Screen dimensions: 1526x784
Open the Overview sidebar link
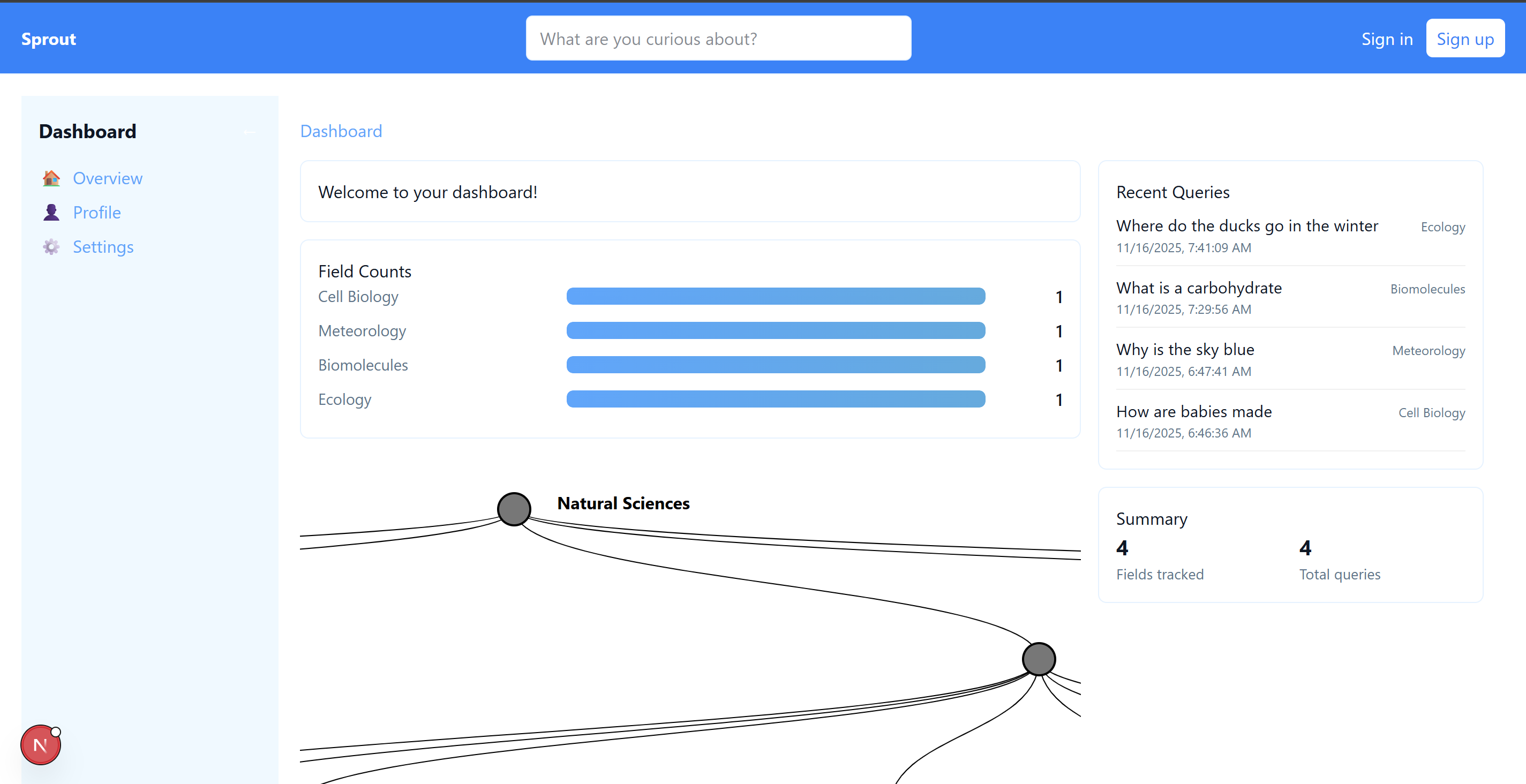[x=107, y=178]
